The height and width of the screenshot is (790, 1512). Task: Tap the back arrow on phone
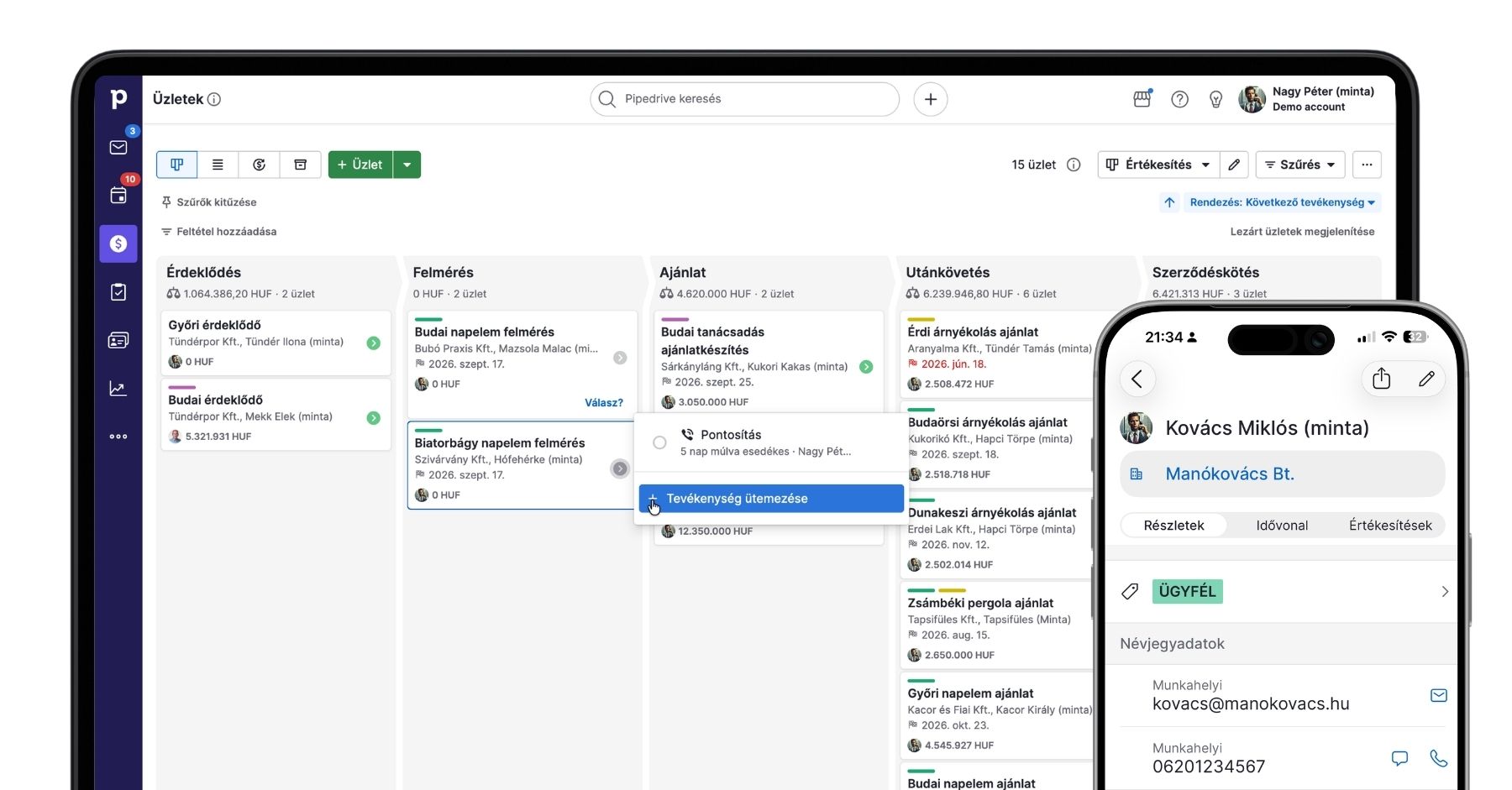pyautogui.click(x=1137, y=379)
